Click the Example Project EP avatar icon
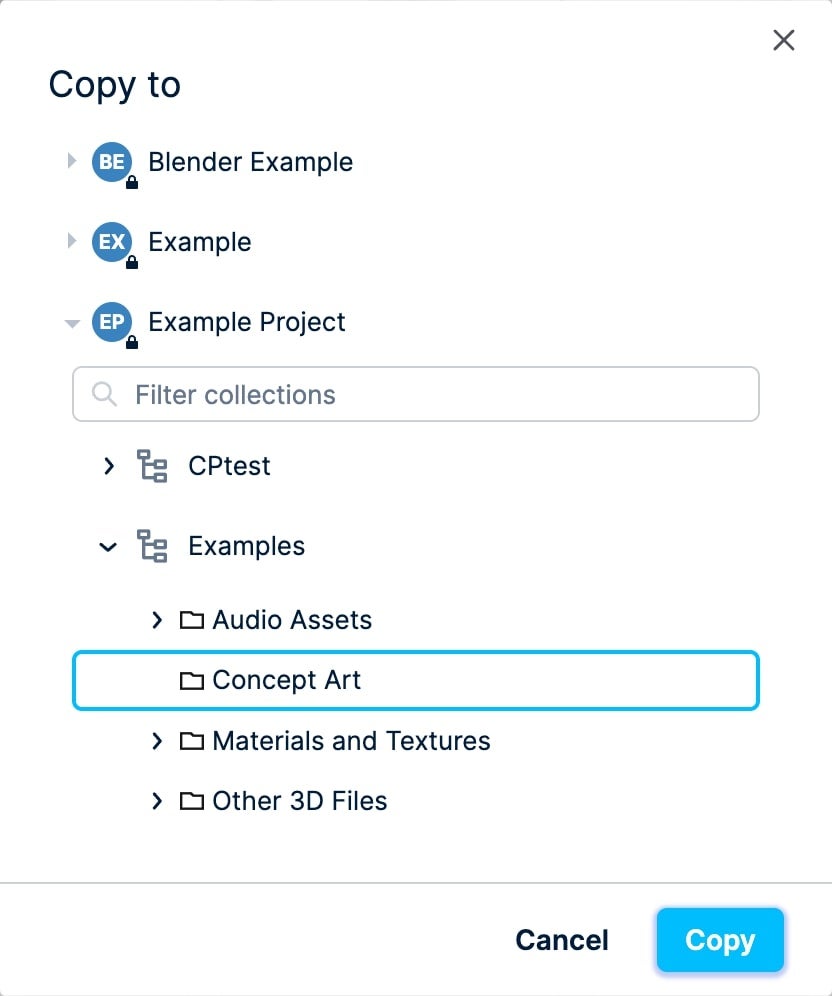Viewport: 832px width, 996px height. 112,322
